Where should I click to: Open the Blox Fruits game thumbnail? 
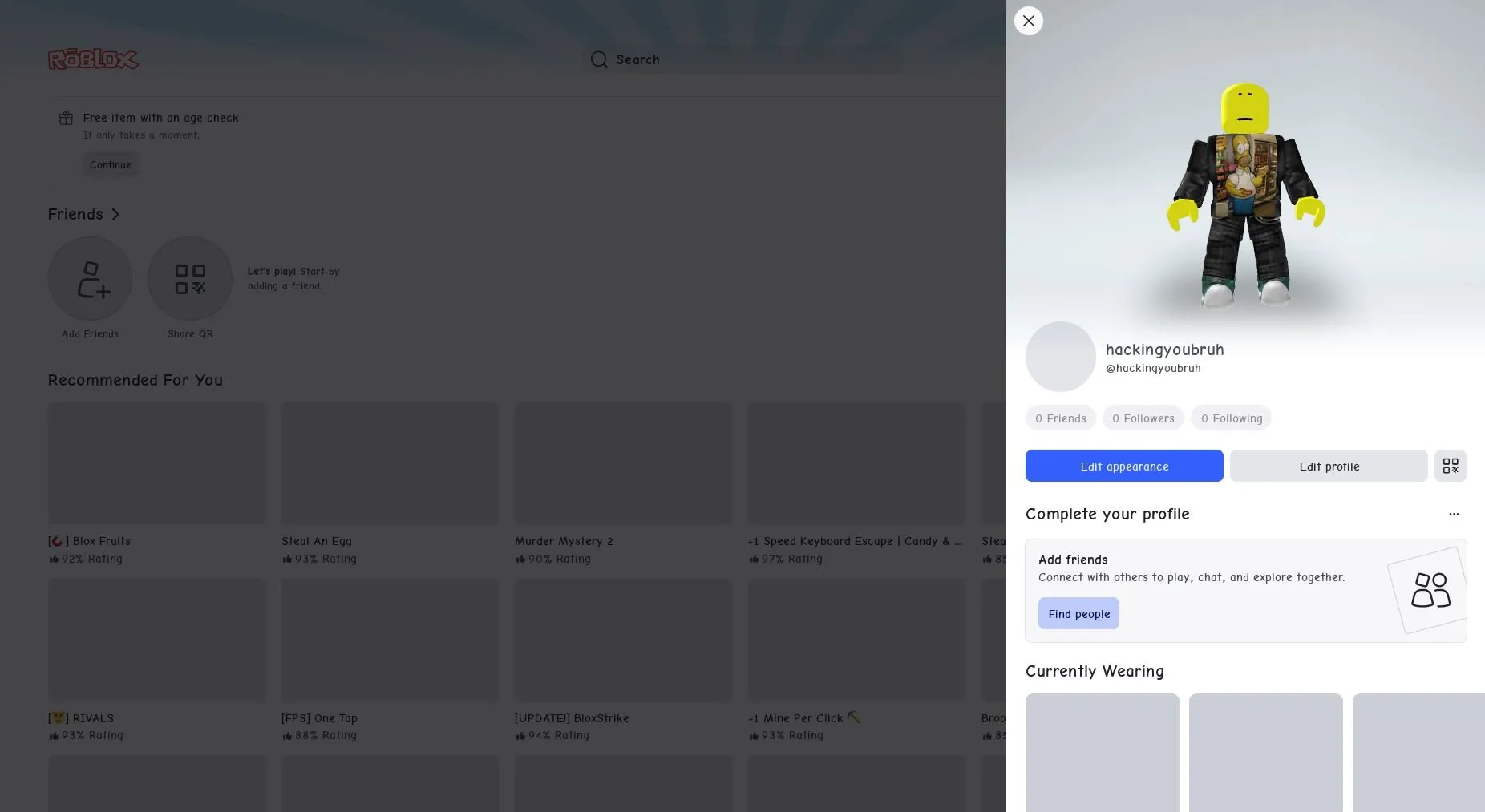157,463
